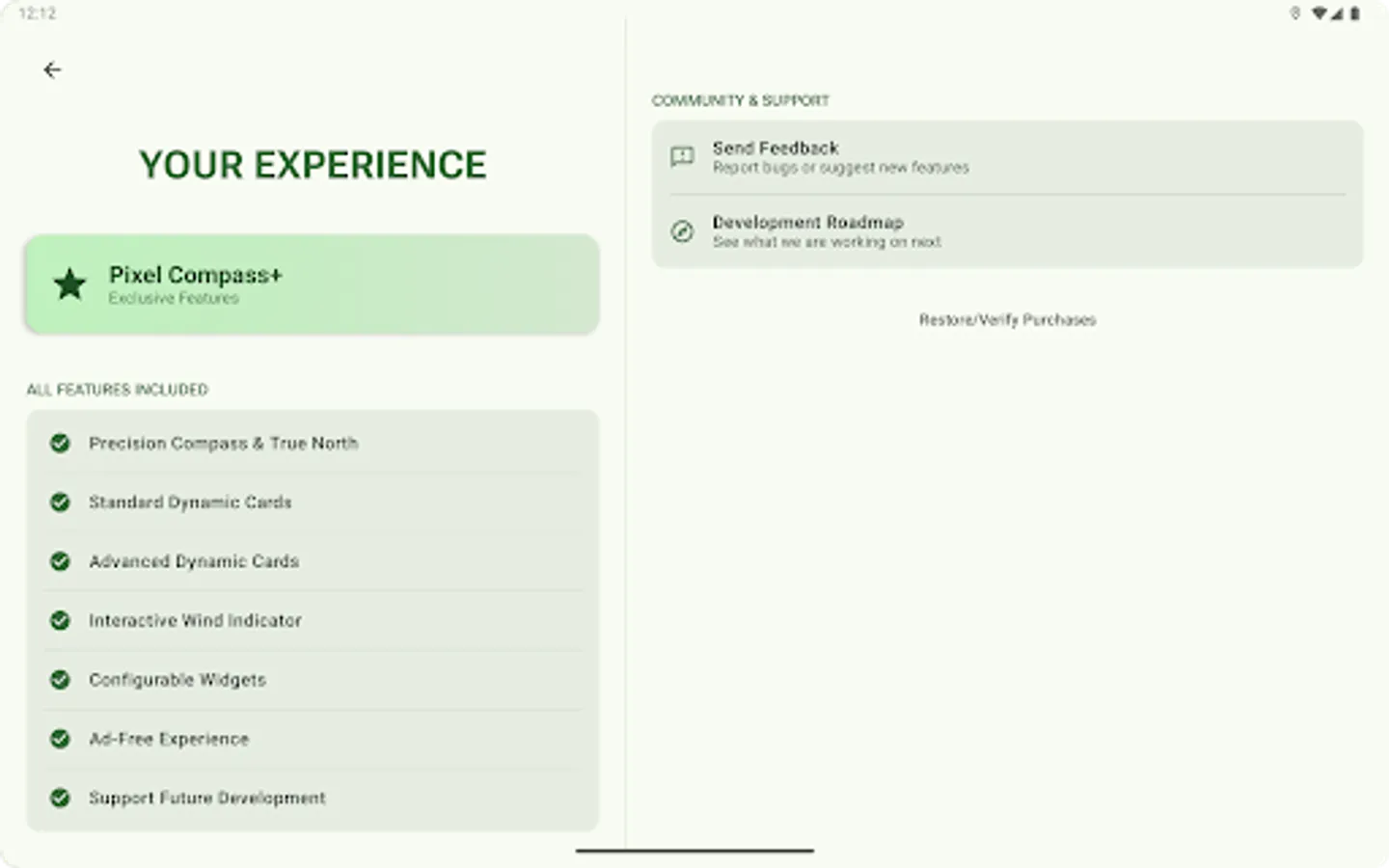Screen dimensions: 1389x868
Task: Toggle the Standard Dynamic Cards feature check
Action: [x=60, y=502]
